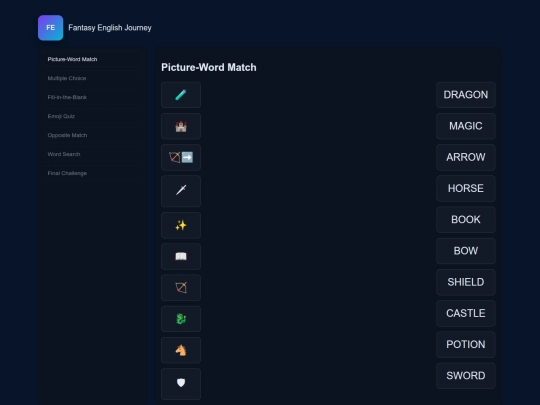The width and height of the screenshot is (540, 405).
Task: Select the dagger sword emoji tile
Action: coord(181,191)
